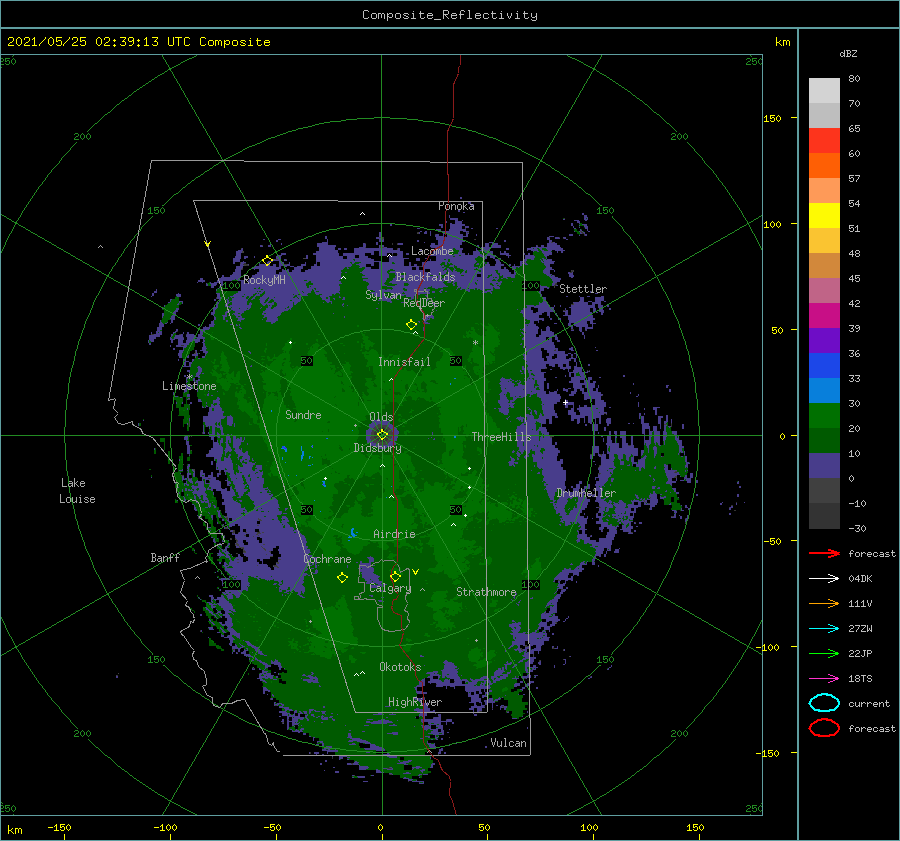Viewport: 900px width, 841px height.
Task: Click the Didsbury label
Action: tap(377, 448)
